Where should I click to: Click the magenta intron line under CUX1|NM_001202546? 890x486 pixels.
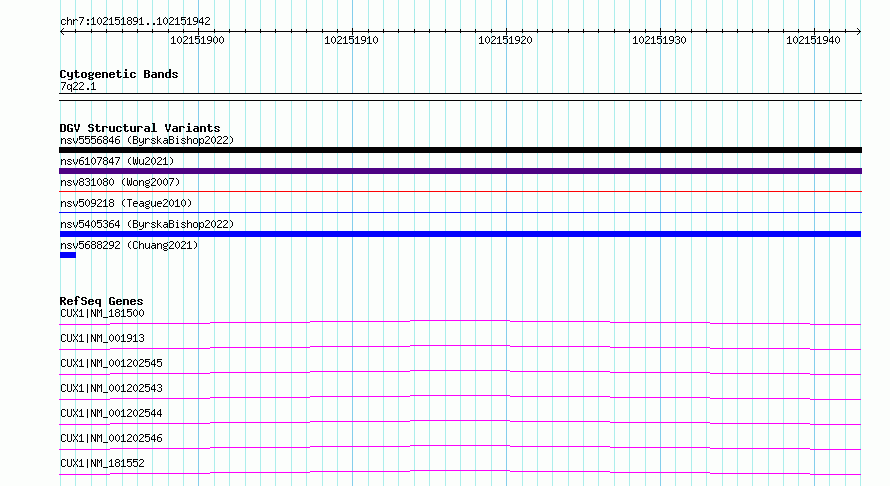[x=460, y=446]
